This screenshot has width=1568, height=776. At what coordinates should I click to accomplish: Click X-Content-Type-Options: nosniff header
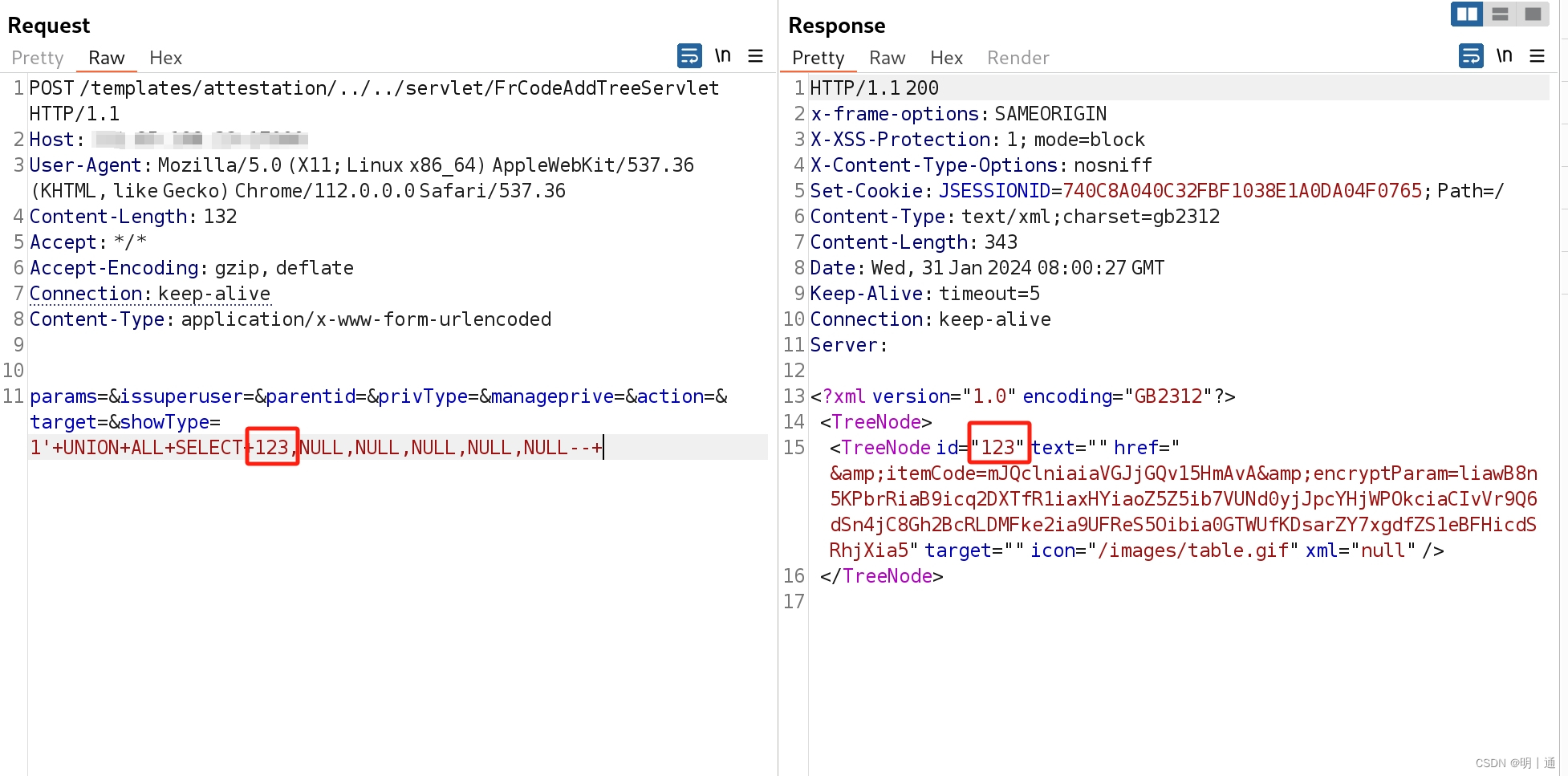click(981, 165)
